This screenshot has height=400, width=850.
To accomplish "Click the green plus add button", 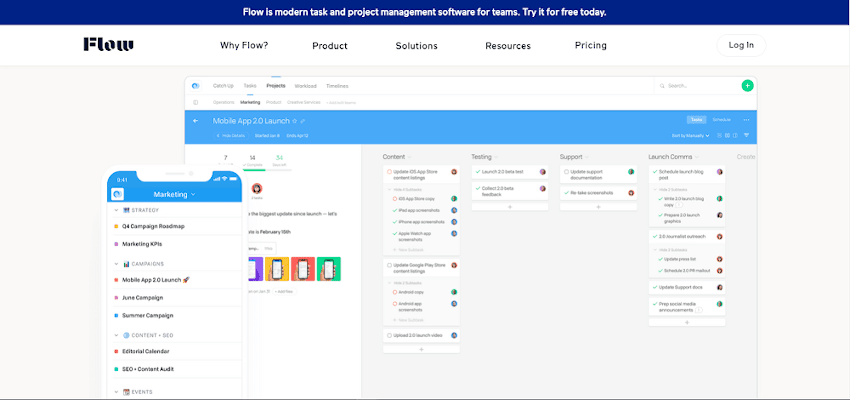I will click(x=747, y=86).
